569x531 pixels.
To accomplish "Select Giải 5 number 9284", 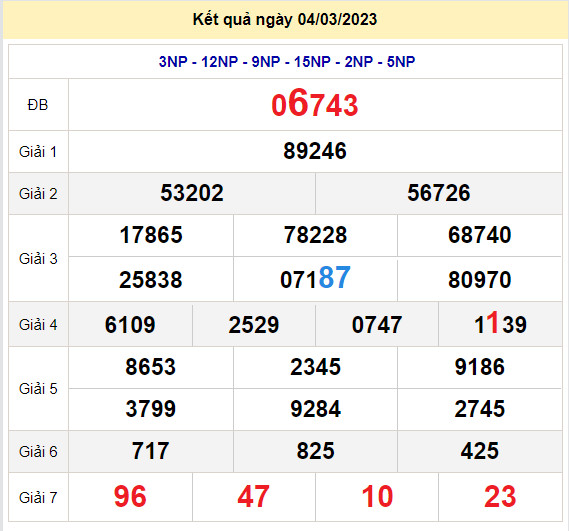I will click(315, 409).
